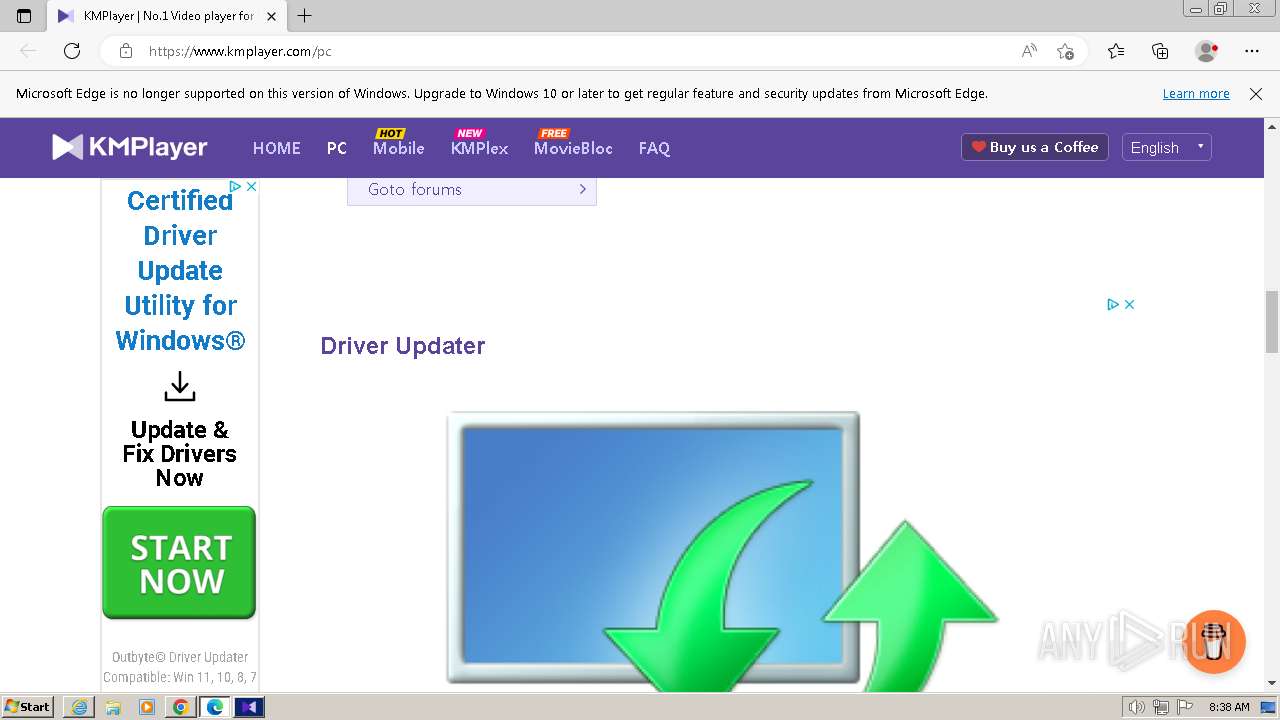Open the Collections icon

[1160, 51]
